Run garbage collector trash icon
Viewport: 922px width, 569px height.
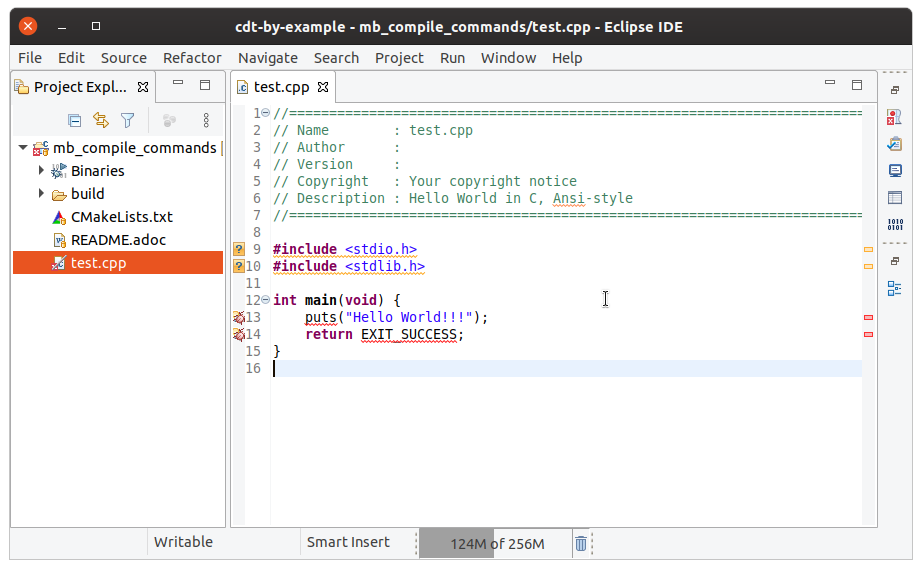pyautogui.click(x=581, y=543)
